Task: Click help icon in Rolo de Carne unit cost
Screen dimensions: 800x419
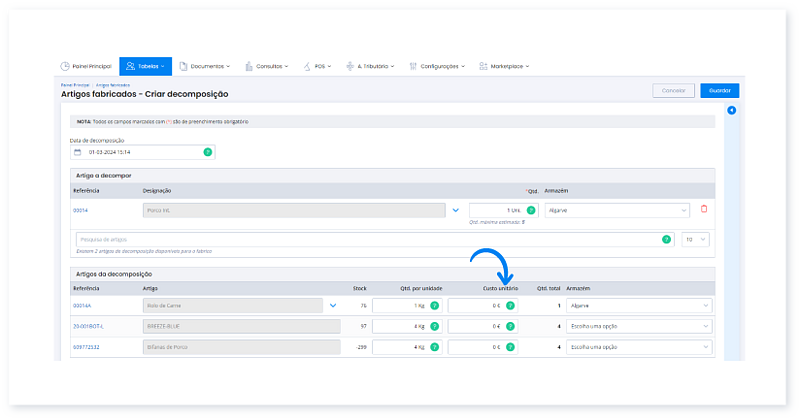Action: click(509, 305)
